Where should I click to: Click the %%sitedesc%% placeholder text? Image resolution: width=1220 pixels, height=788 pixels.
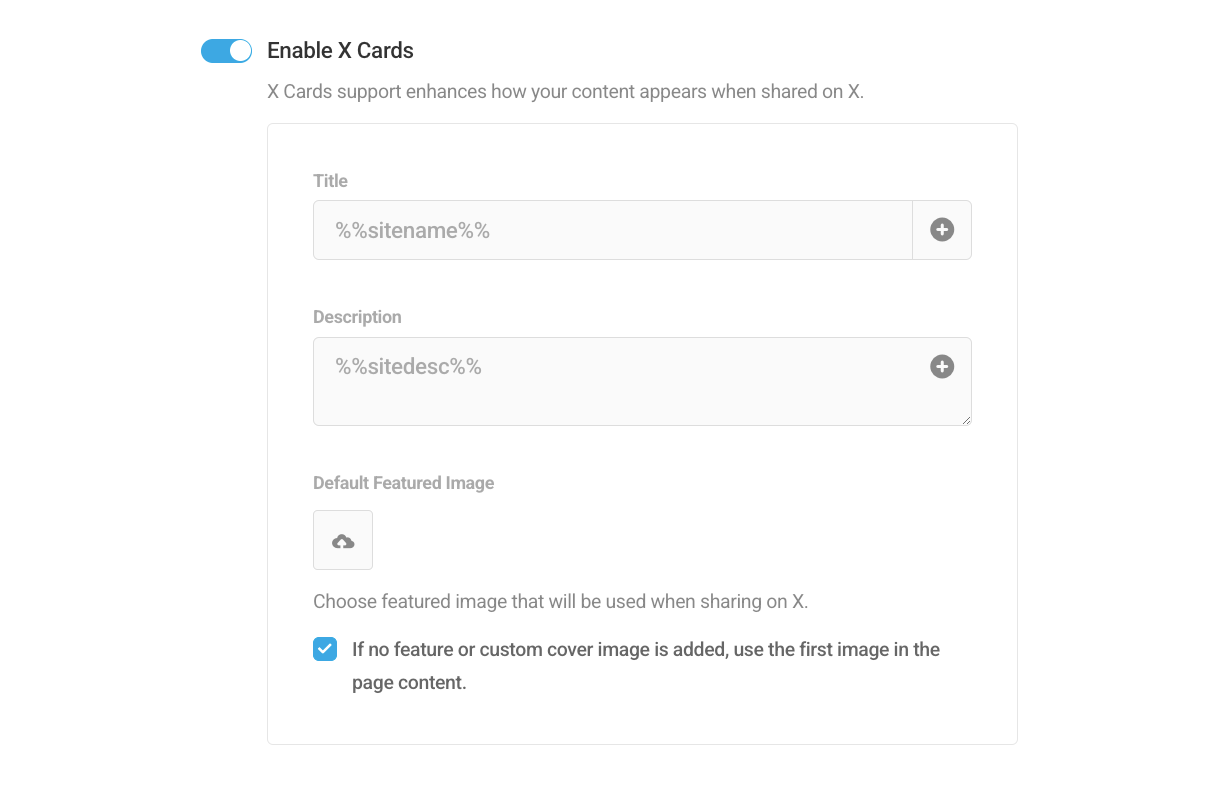point(408,367)
